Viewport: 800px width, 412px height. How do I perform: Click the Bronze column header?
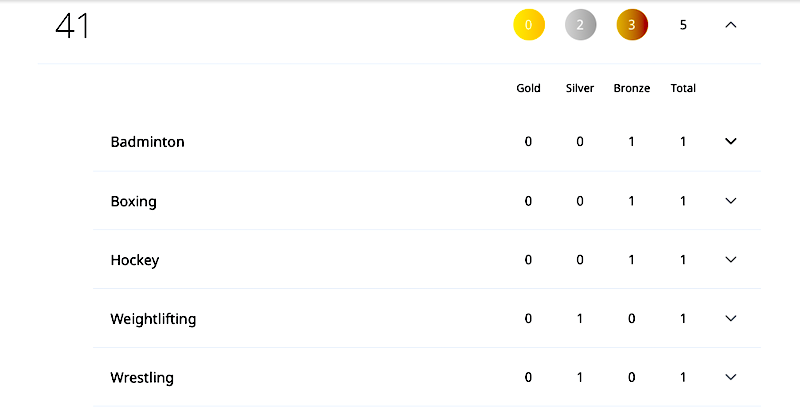pyautogui.click(x=632, y=88)
